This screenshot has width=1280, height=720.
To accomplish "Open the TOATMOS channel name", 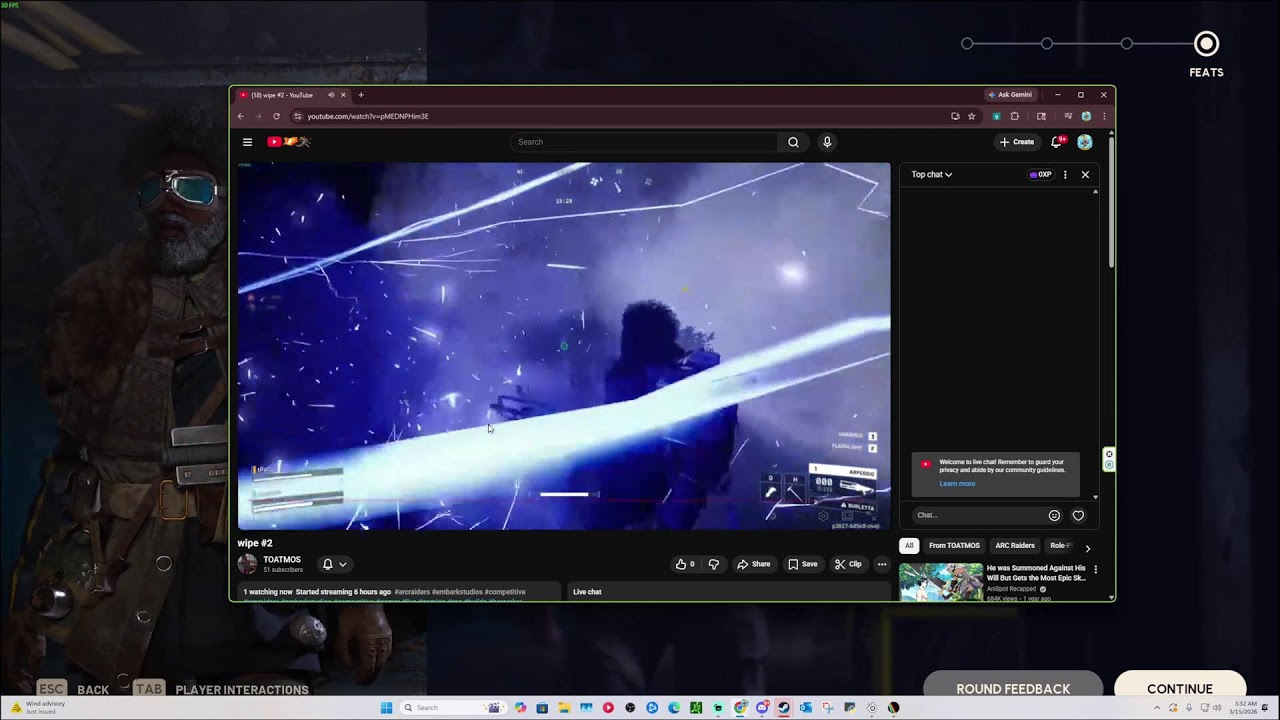I will pyautogui.click(x=282, y=560).
